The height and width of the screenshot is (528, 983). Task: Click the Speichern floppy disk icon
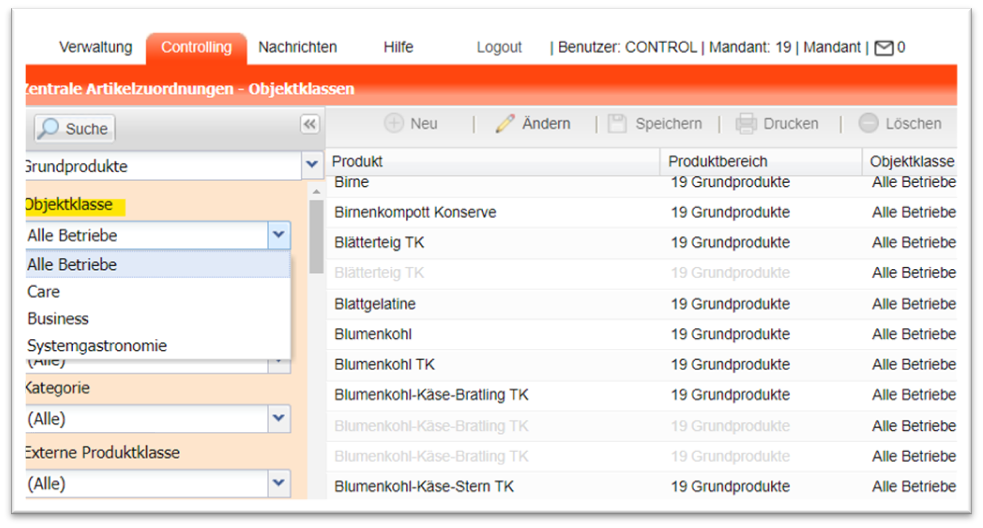(x=617, y=124)
